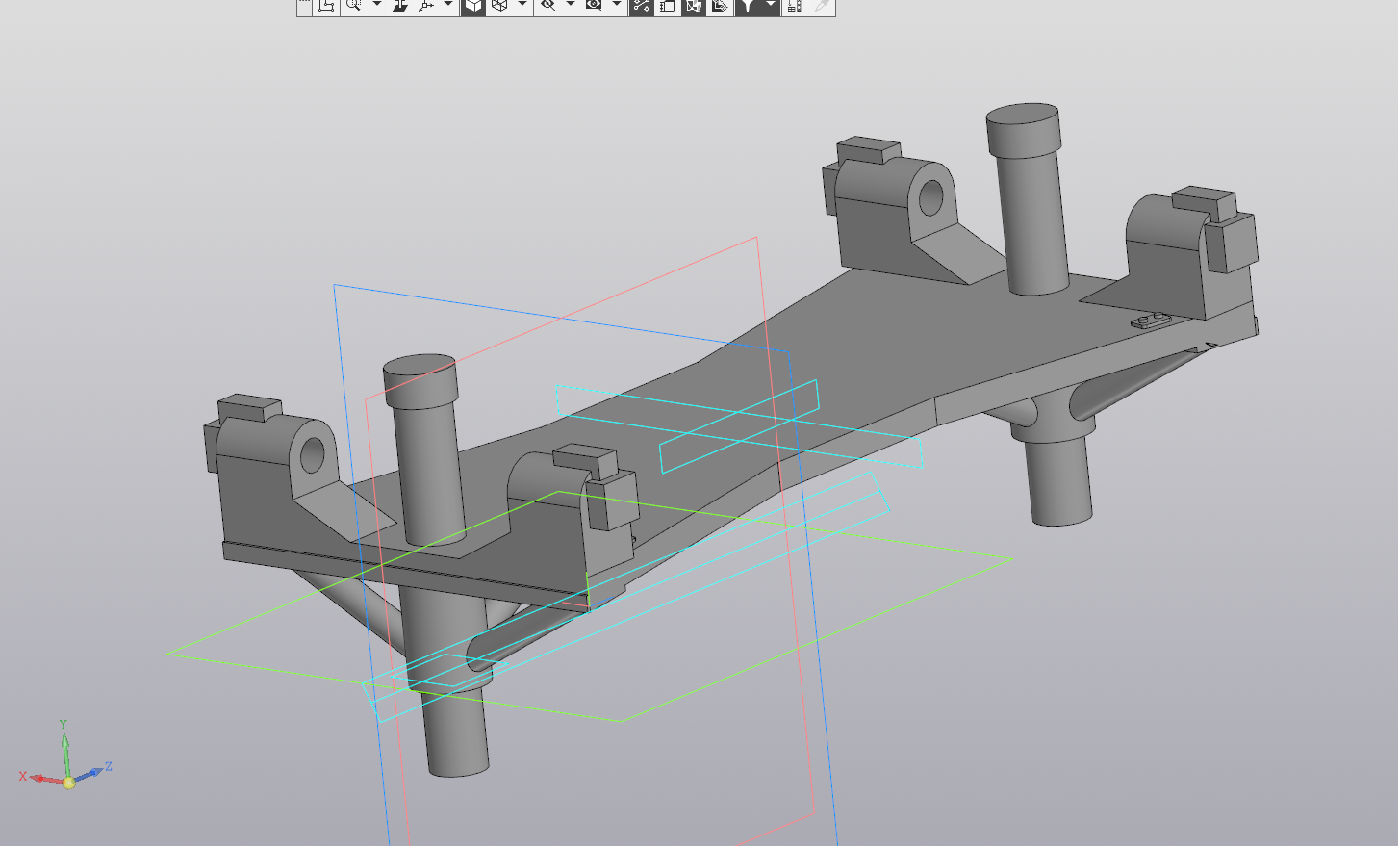Viewport: 1400px width, 848px height.
Task: Click the toolbar drag handle at left edge
Action: (x=304, y=6)
